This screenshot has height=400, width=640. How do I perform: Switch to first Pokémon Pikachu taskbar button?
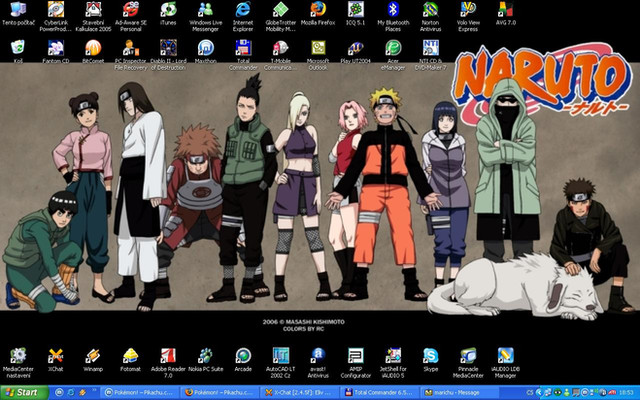pos(140,393)
